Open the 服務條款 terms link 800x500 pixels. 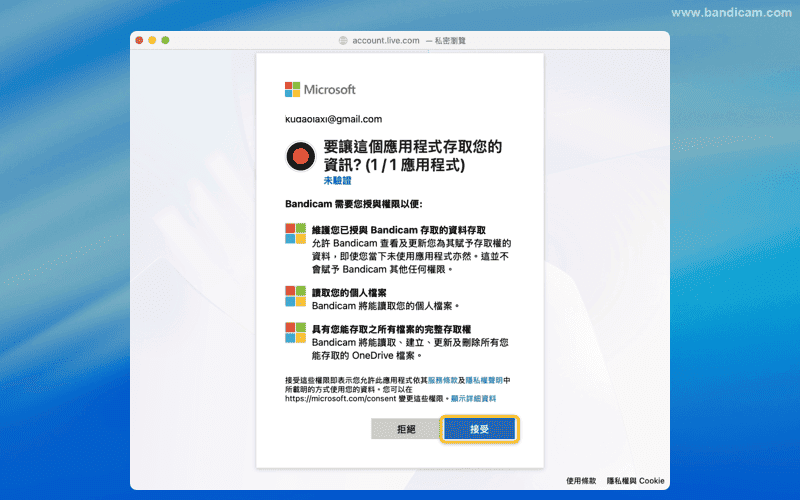[443, 380]
